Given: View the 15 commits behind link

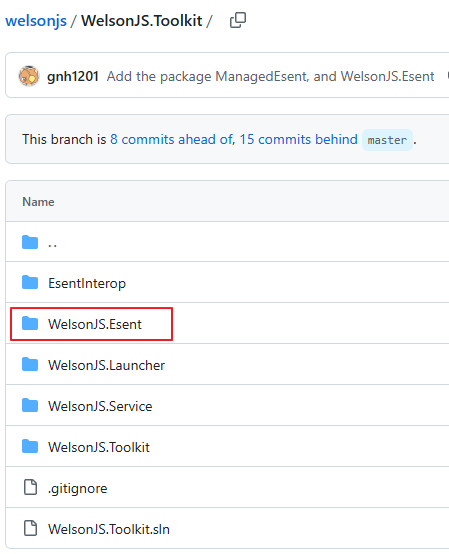Looking at the screenshot, I should coord(299,139).
